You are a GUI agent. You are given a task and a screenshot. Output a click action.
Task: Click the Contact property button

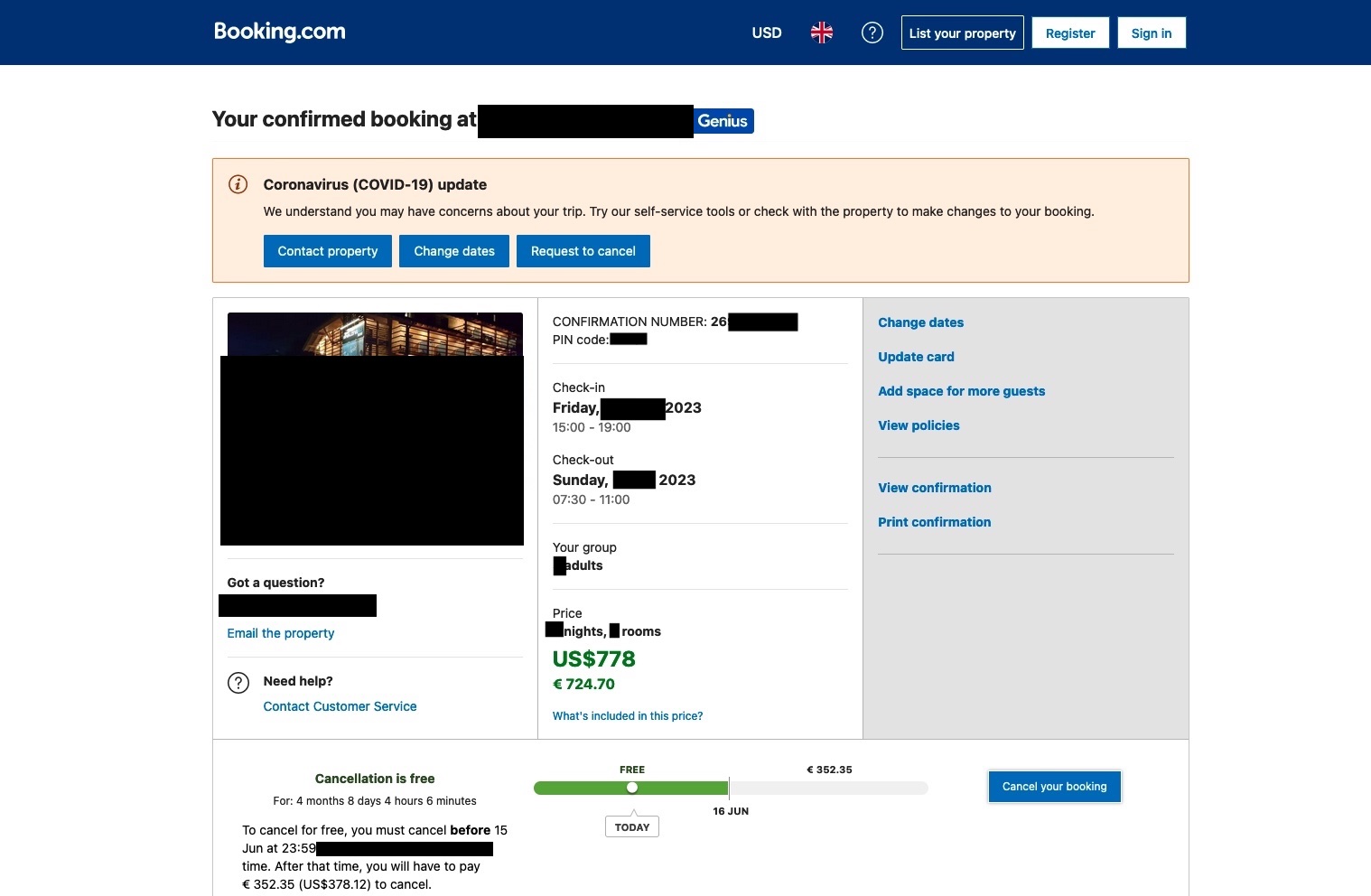[327, 251]
